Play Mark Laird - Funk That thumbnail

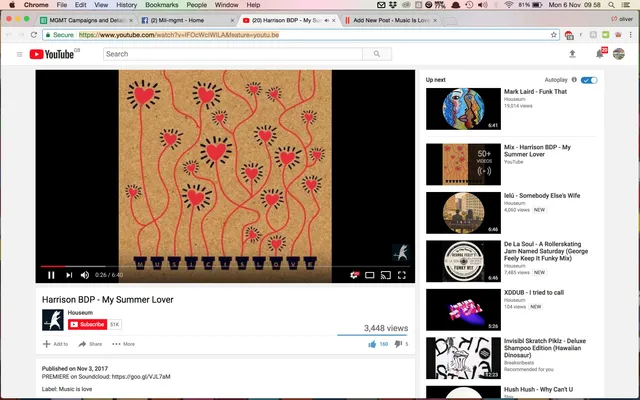tap(463, 109)
